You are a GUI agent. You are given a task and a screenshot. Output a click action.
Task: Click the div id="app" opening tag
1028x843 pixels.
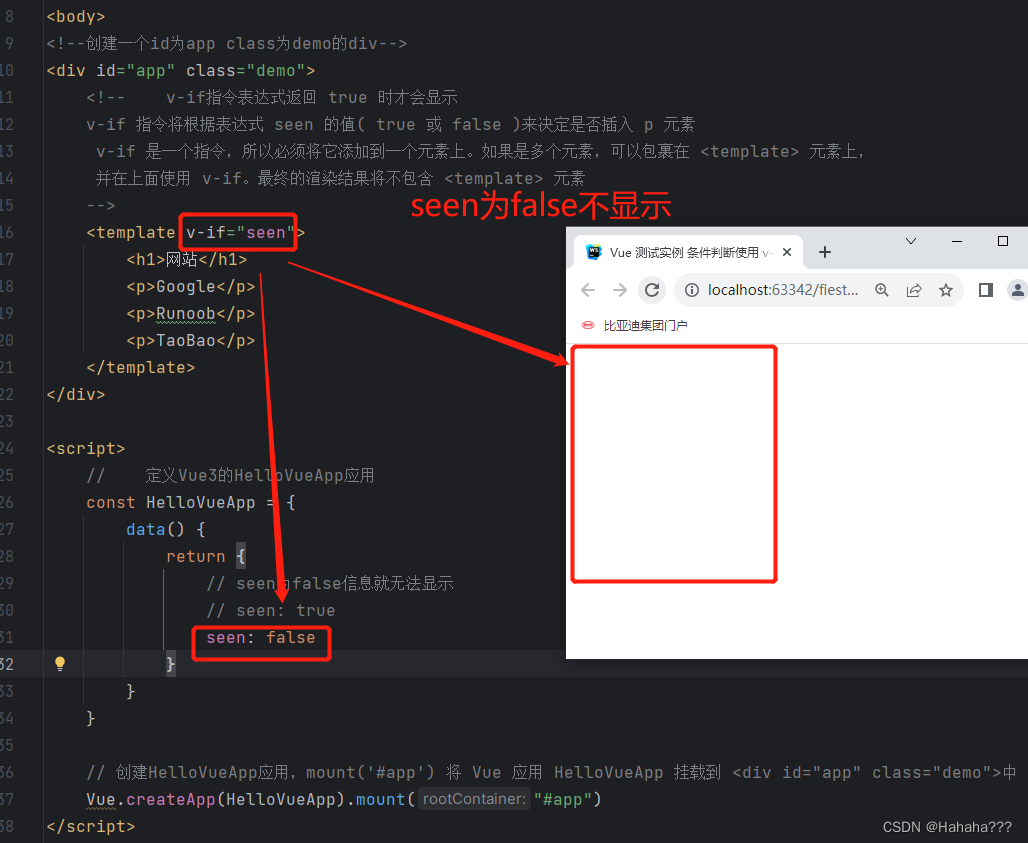pos(180,70)
